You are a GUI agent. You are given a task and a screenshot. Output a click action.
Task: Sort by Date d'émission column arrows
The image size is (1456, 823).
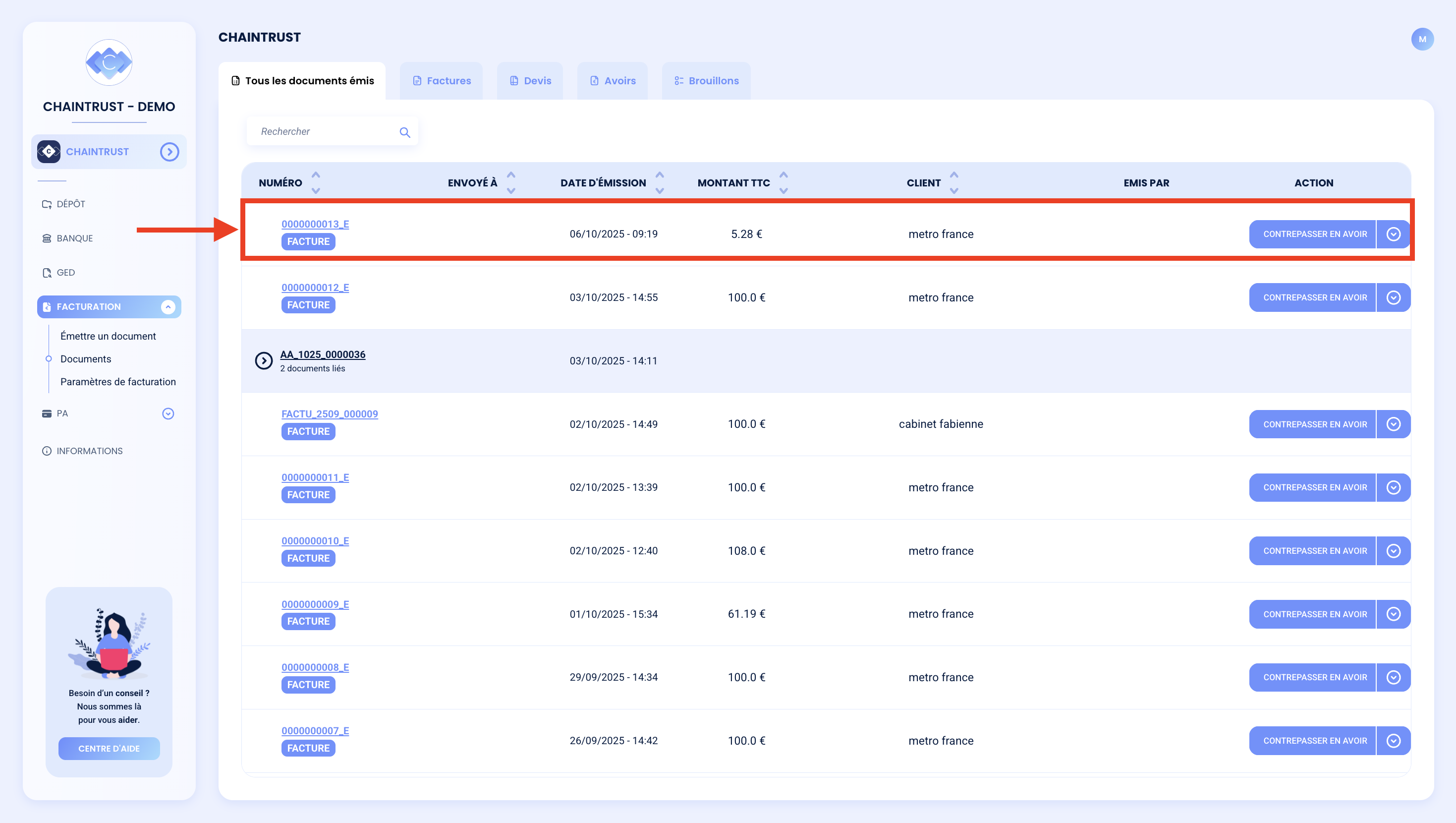click(x=660, y=183)
